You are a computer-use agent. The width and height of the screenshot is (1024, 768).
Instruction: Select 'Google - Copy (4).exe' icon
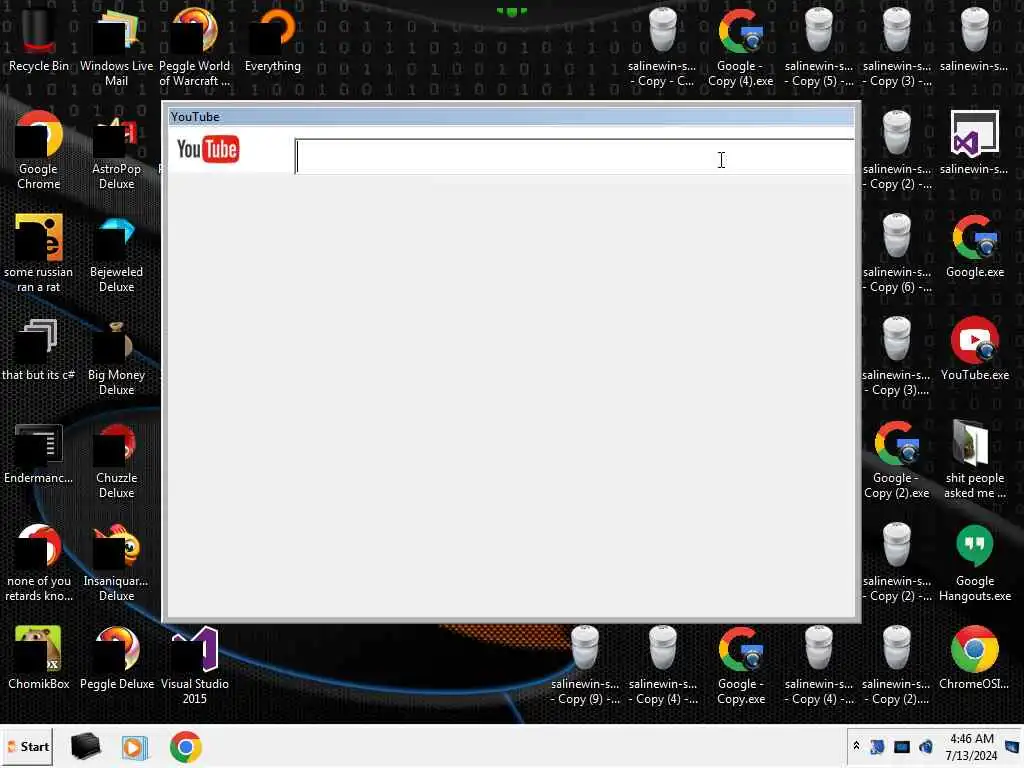point(741,46)
